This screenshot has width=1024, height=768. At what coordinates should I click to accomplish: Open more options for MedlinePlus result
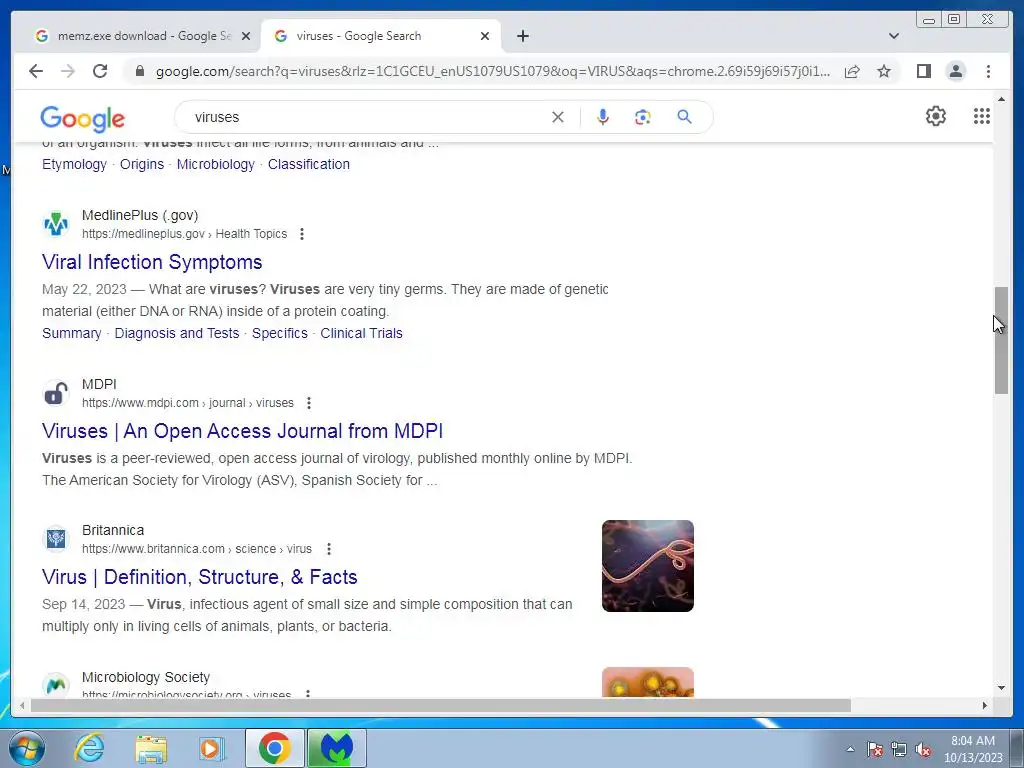click(302, 234)
